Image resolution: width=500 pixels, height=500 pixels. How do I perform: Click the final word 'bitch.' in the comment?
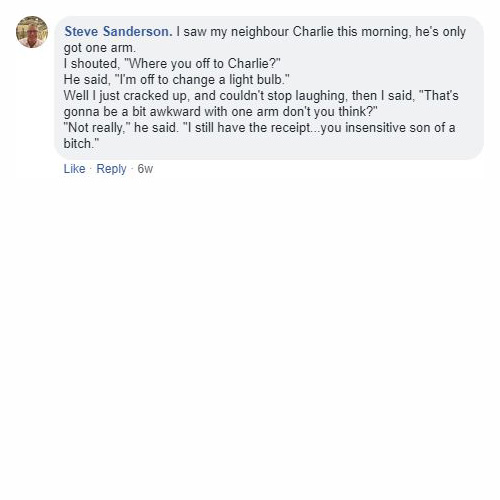point(79,144)
